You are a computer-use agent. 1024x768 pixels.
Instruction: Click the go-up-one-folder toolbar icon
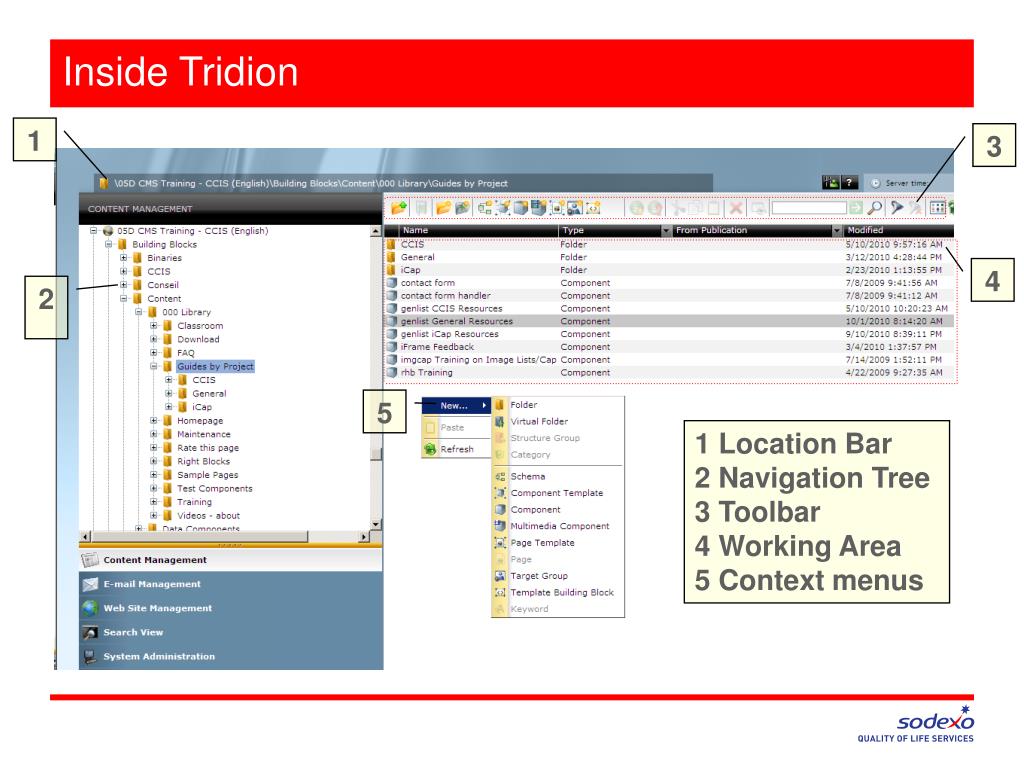point(399,208)
